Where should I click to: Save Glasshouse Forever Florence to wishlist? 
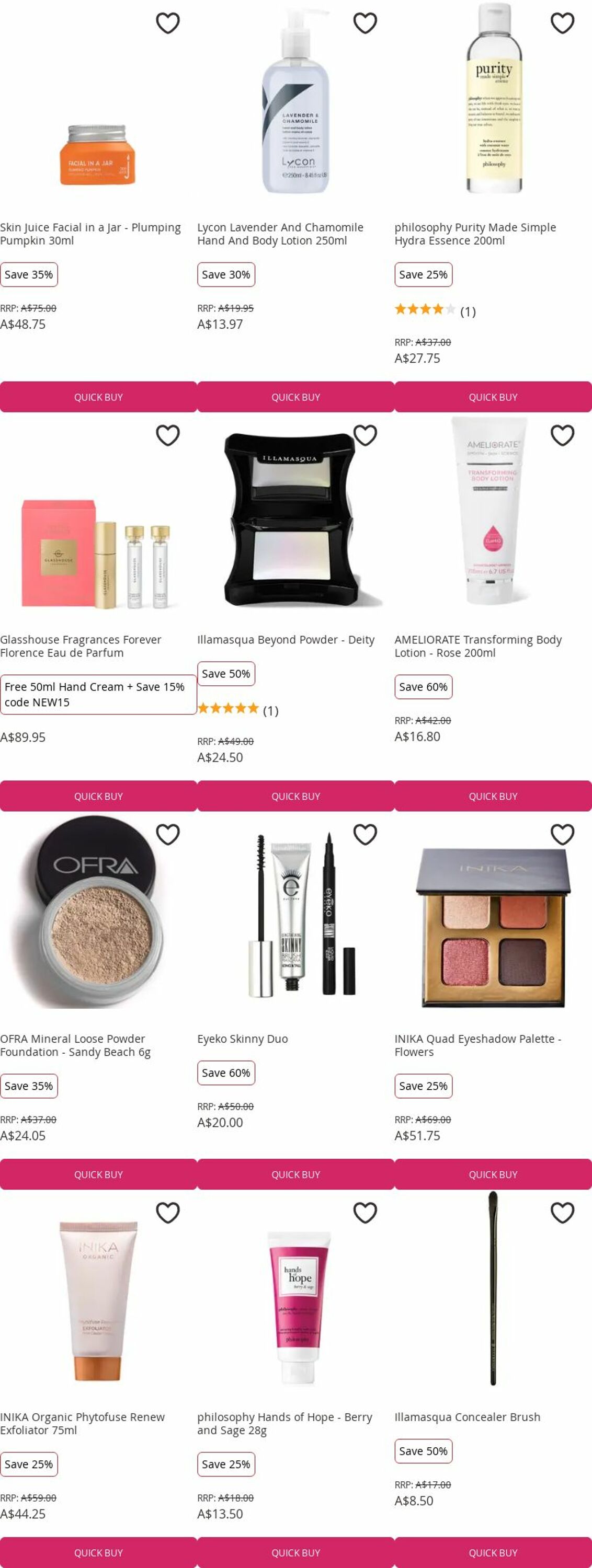[168, 435]
